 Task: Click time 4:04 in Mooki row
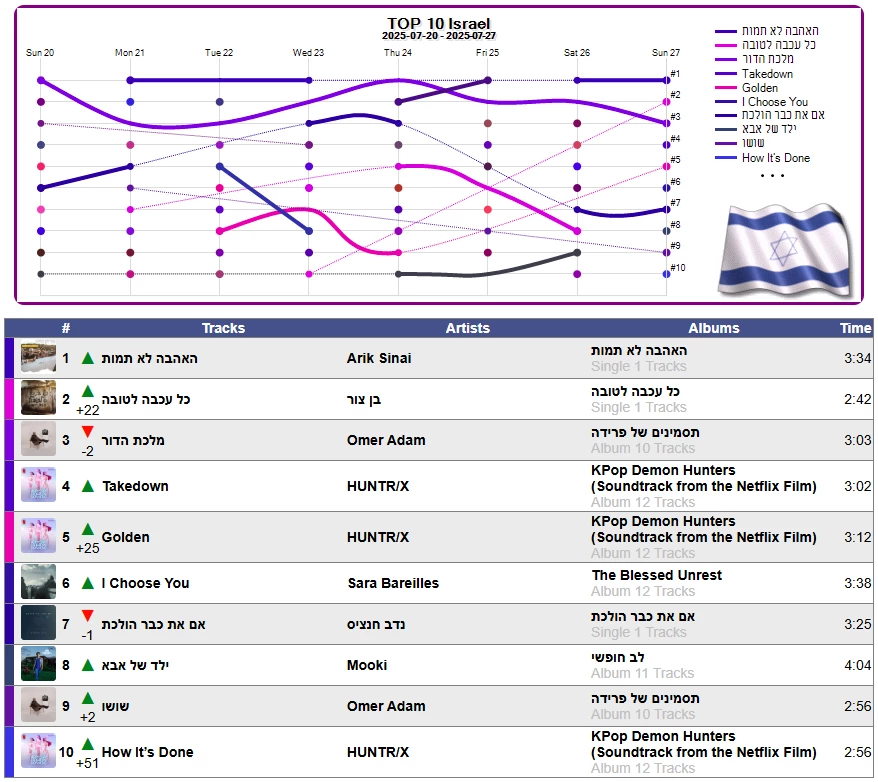coord(857,665)
